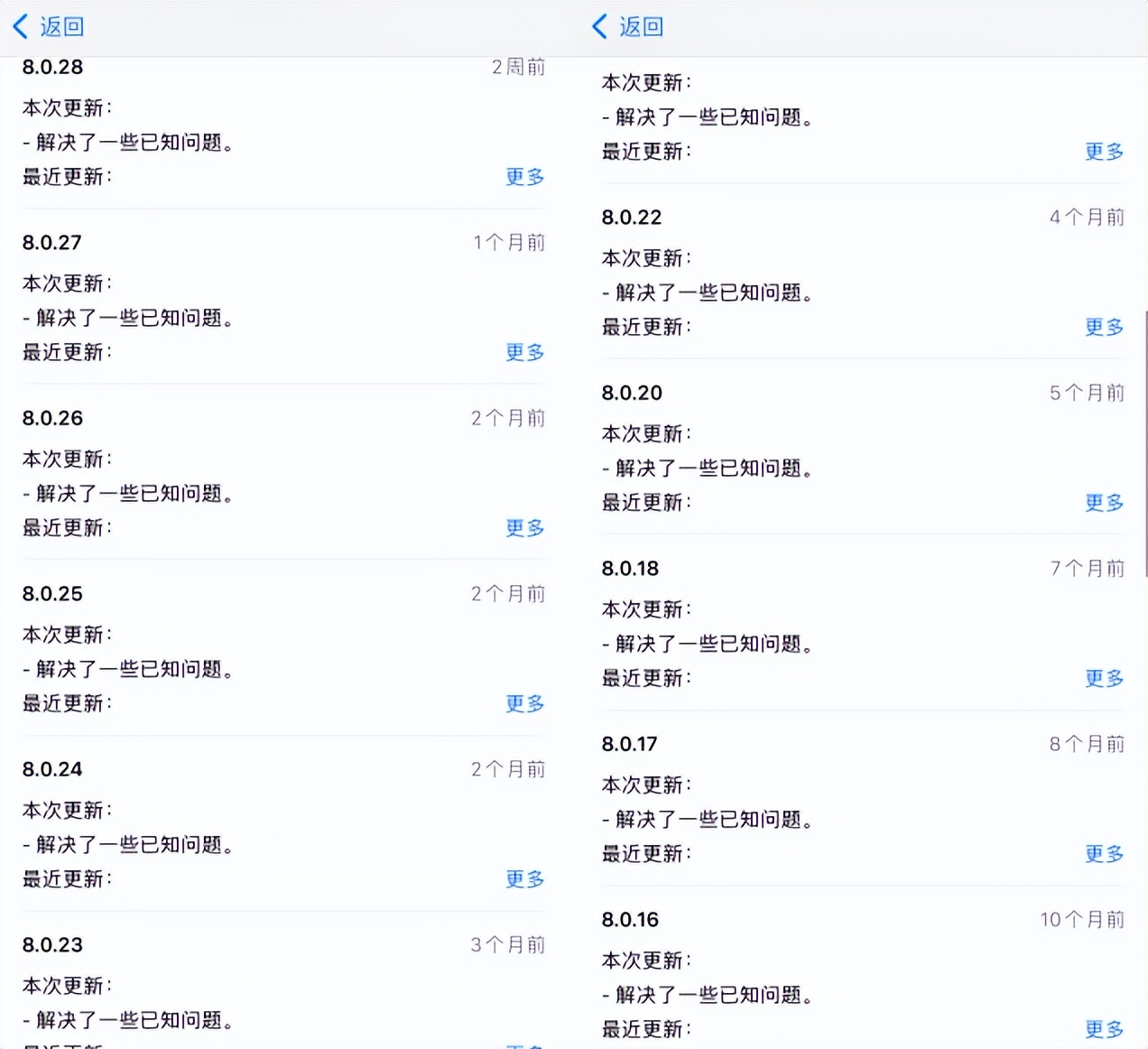Tap 更多 under version 8.0.28
This screenshot has width=1148, height=1049.
point(524,177)
